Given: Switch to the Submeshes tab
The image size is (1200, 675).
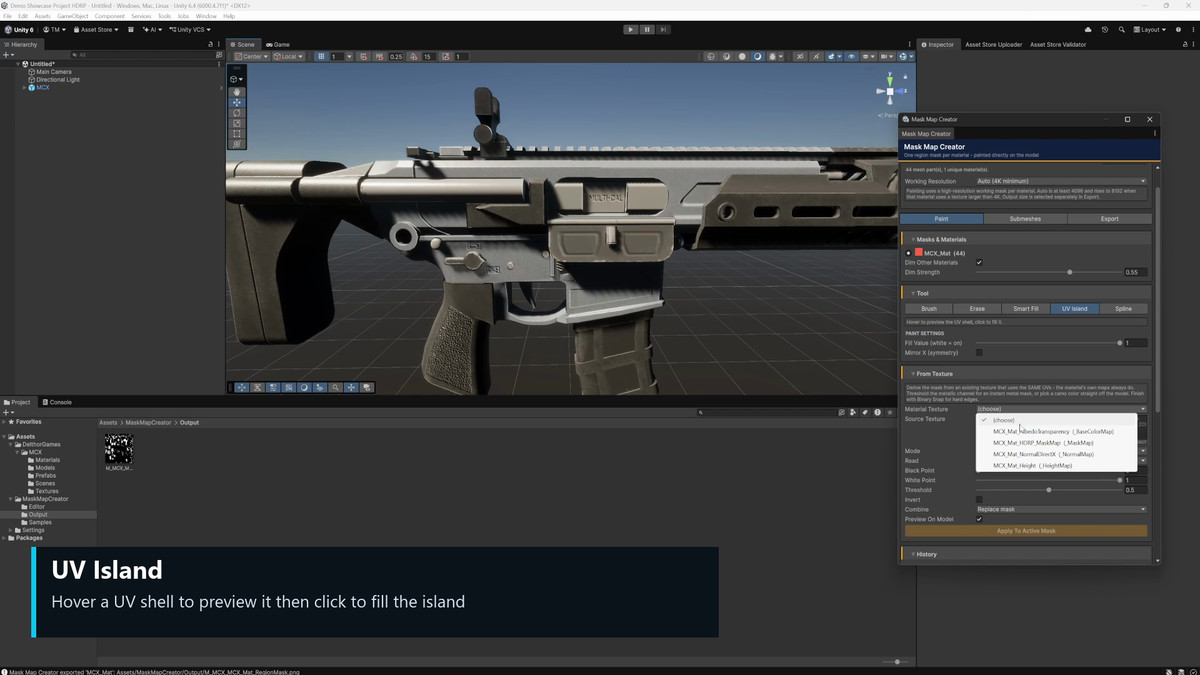Looking at the screenshot, I should [1025, 219].
